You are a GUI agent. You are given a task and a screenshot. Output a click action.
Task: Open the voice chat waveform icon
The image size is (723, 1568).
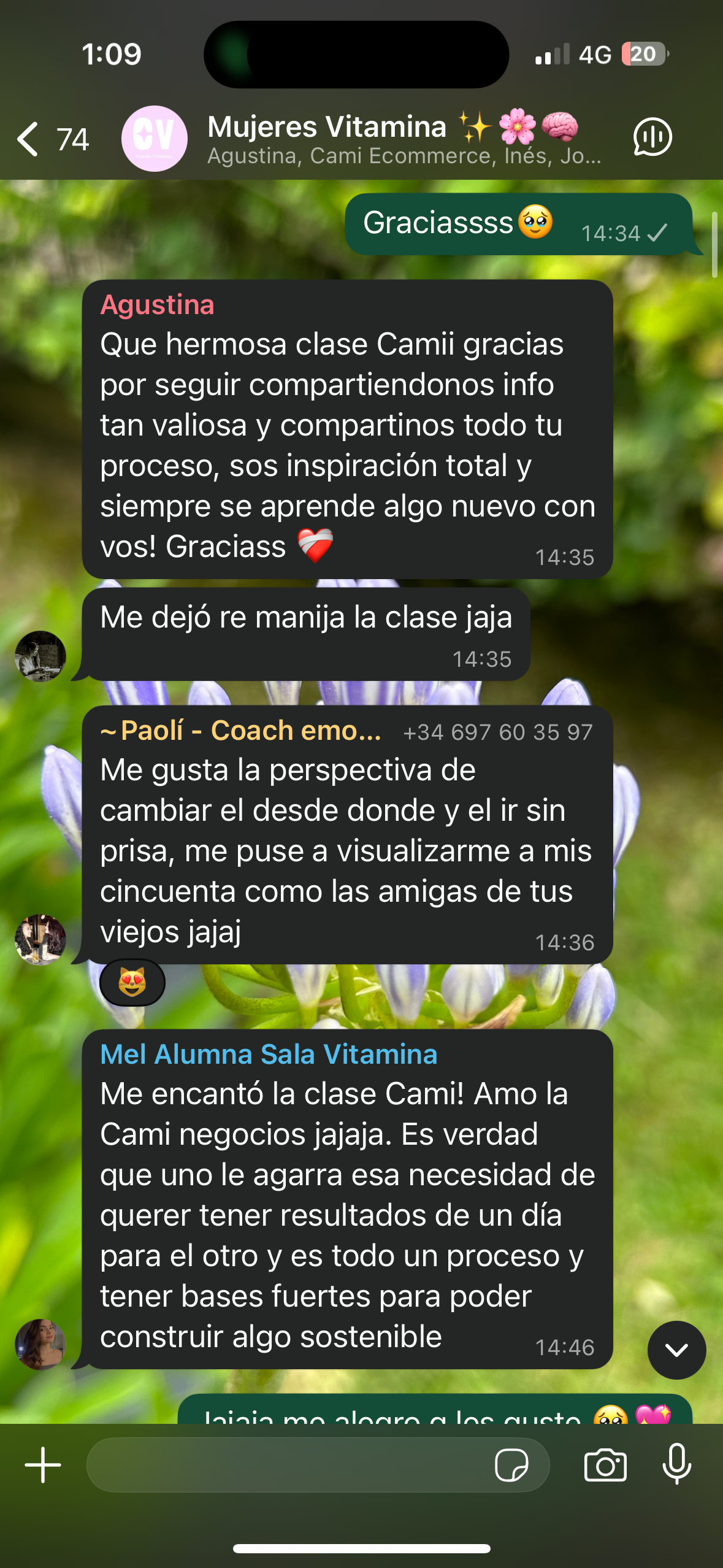652,137
